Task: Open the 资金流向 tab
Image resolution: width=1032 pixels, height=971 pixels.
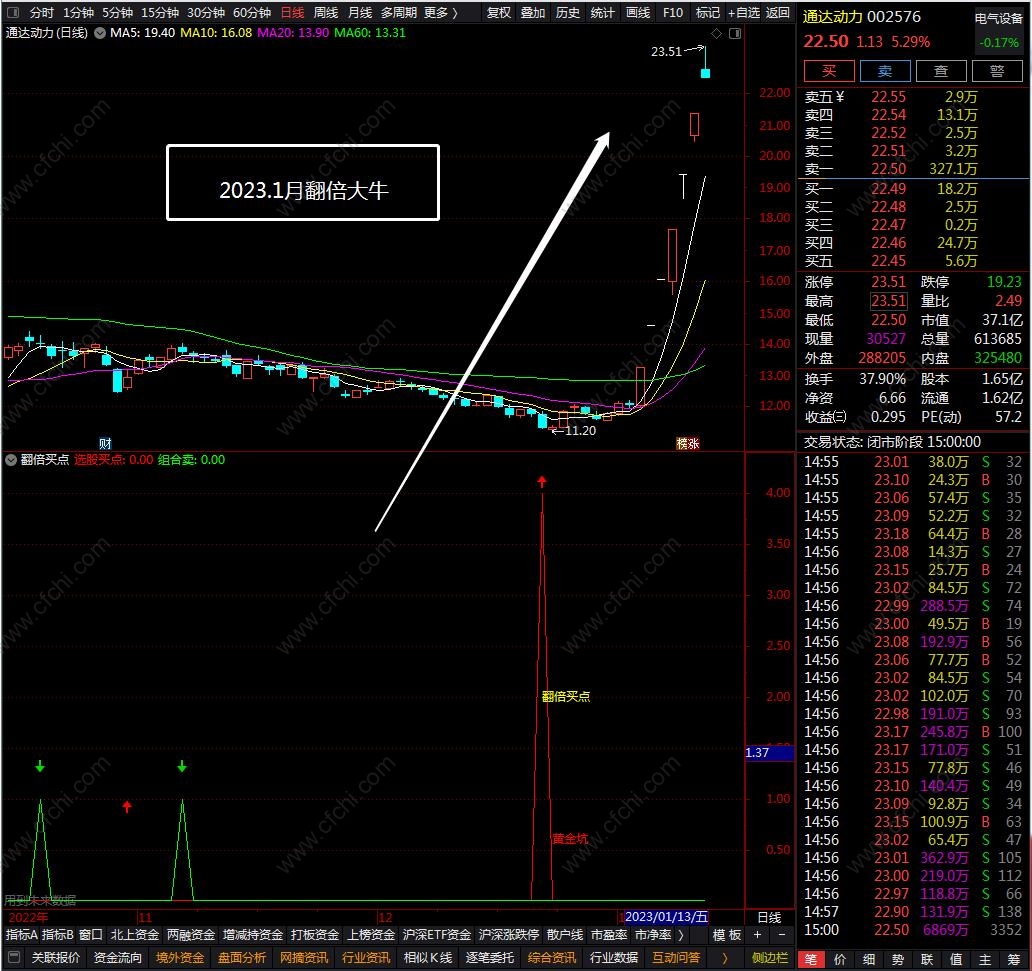Action: tap(118, 957)
